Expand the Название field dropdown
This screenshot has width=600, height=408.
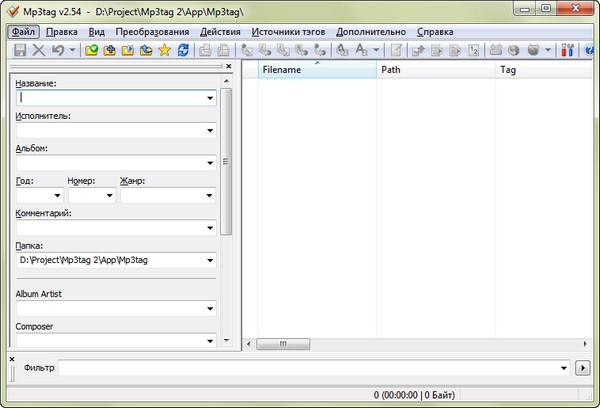[x=210, y=98]
